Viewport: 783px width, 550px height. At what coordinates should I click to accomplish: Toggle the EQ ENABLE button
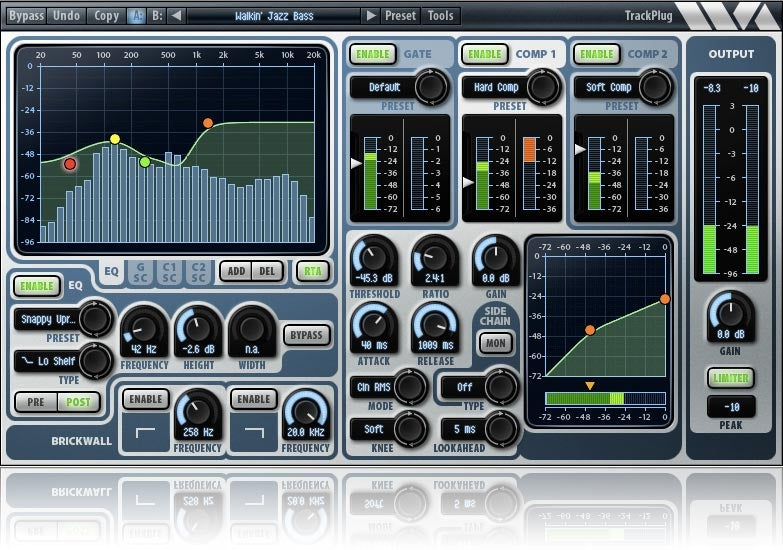[x=36, y=286]
